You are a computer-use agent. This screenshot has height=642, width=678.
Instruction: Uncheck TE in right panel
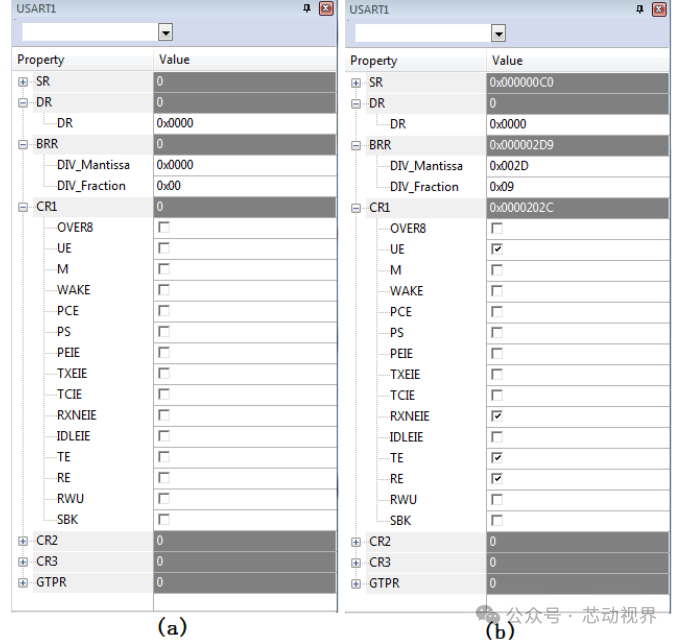tap(497, 457)
